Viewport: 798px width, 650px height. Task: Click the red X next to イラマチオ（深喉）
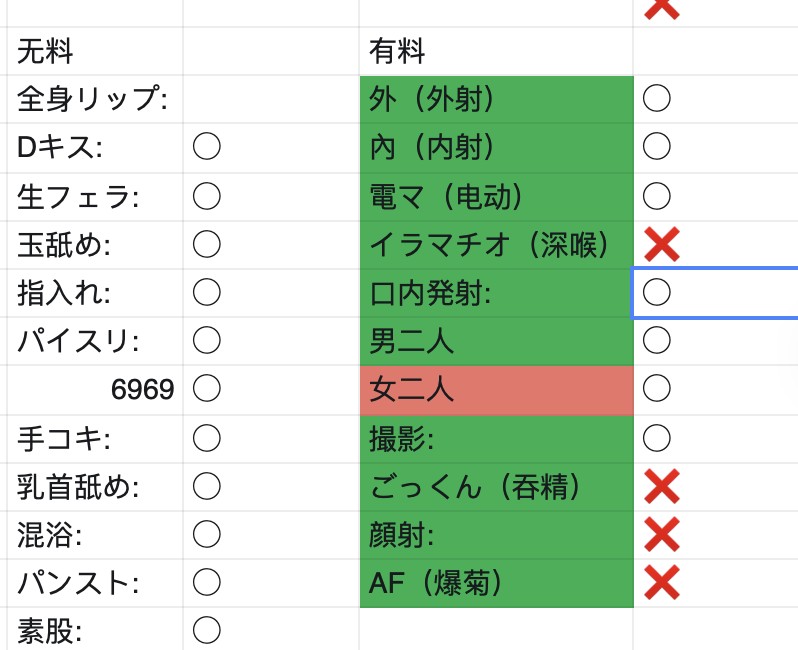(x=661, y=245)
